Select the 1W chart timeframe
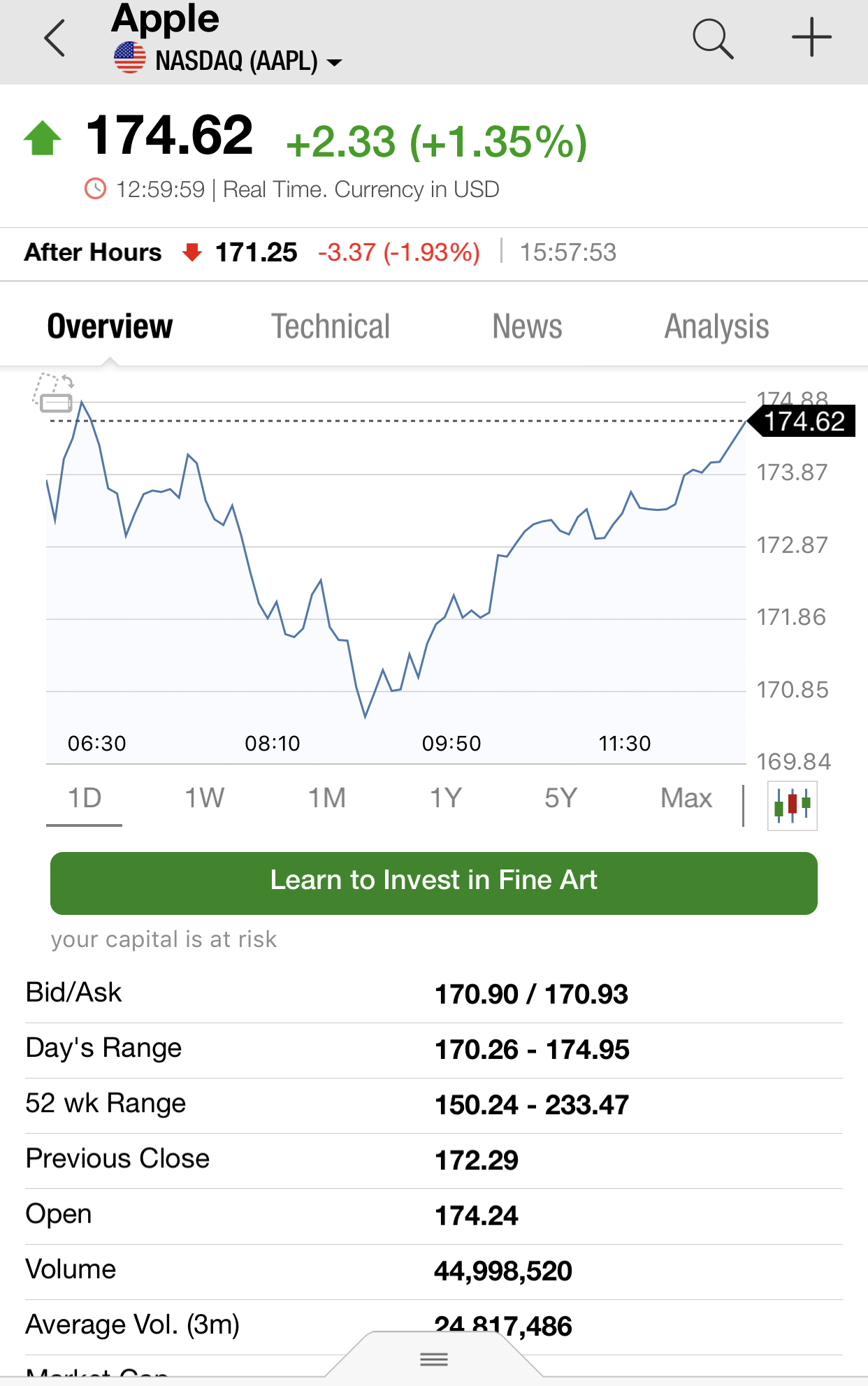This screenshot has width=868, height=1386. (x=204, y=798)
